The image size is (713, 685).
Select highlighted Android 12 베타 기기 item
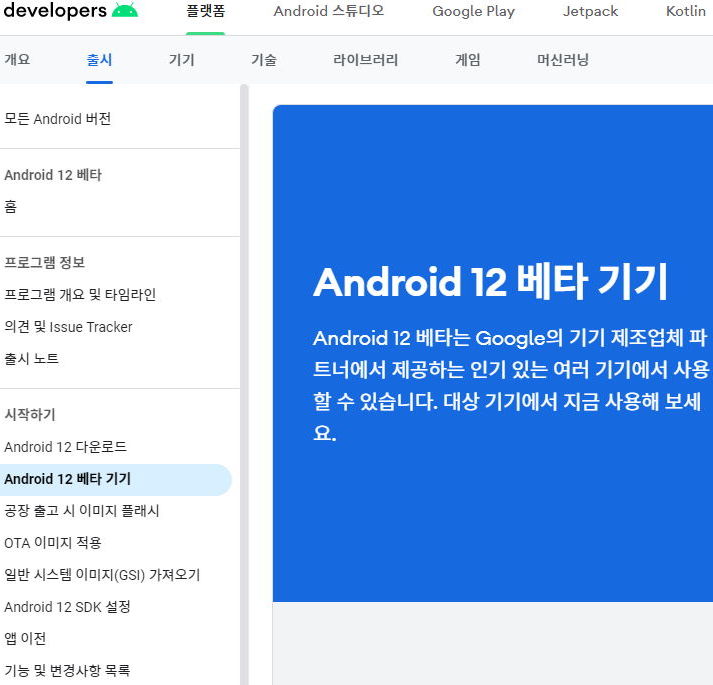(115, 479)
